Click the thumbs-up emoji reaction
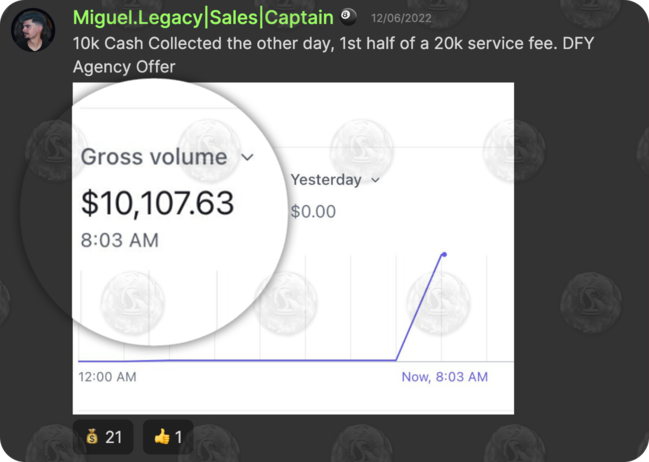649x462 pixels. (x=168, y=437)
